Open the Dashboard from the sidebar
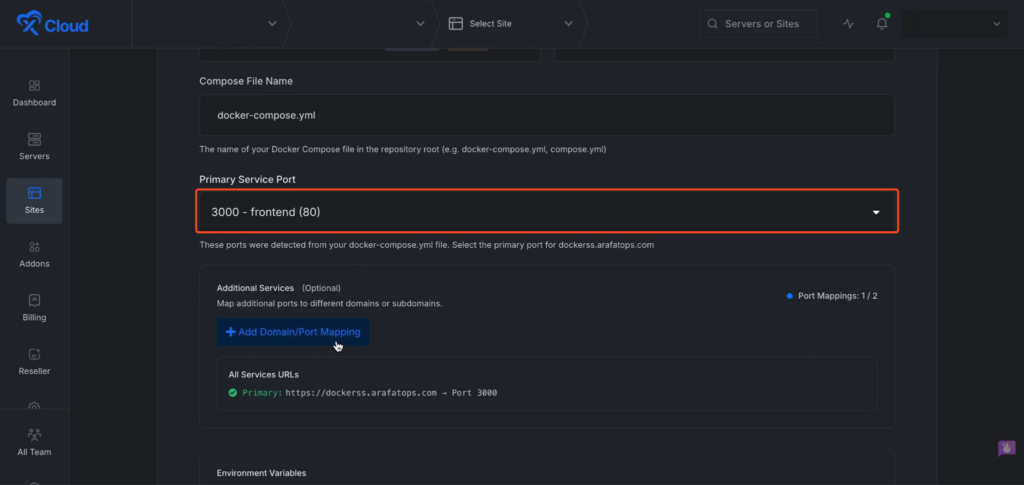 coord(34,93)
